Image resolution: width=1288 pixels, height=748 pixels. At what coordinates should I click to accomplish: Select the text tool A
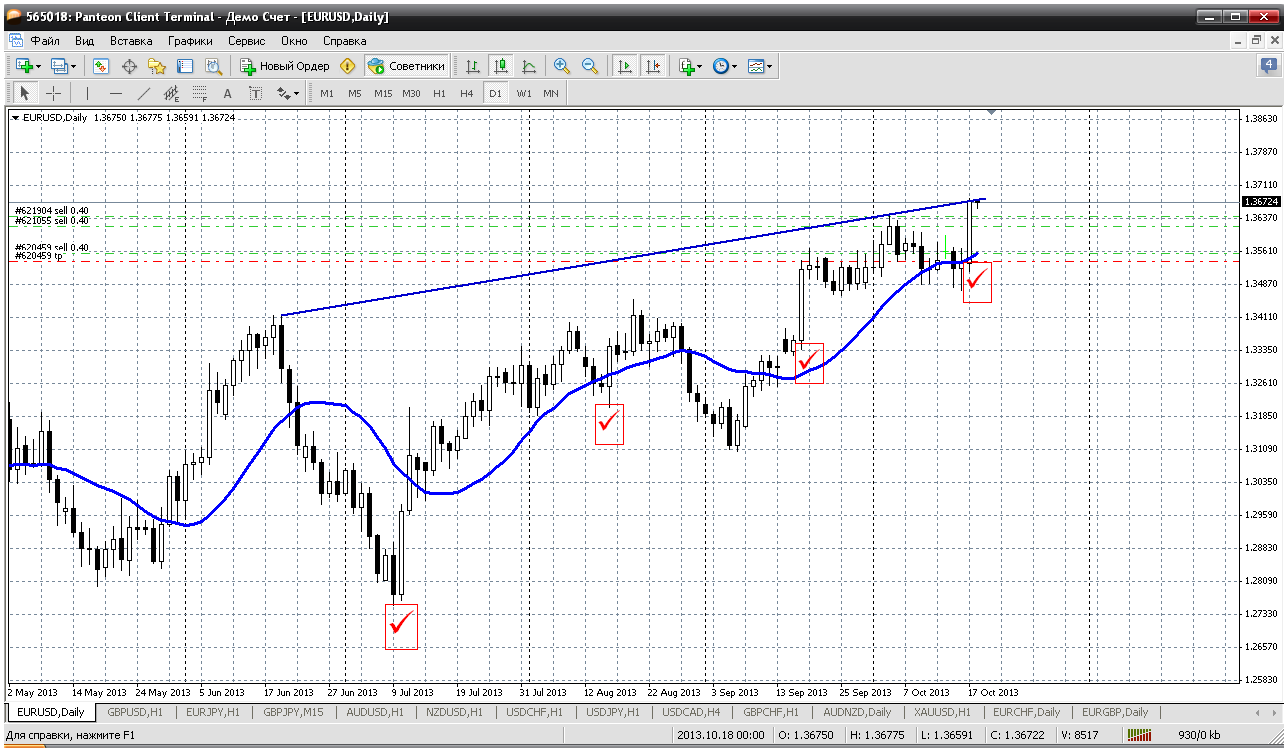coord(227,93)
